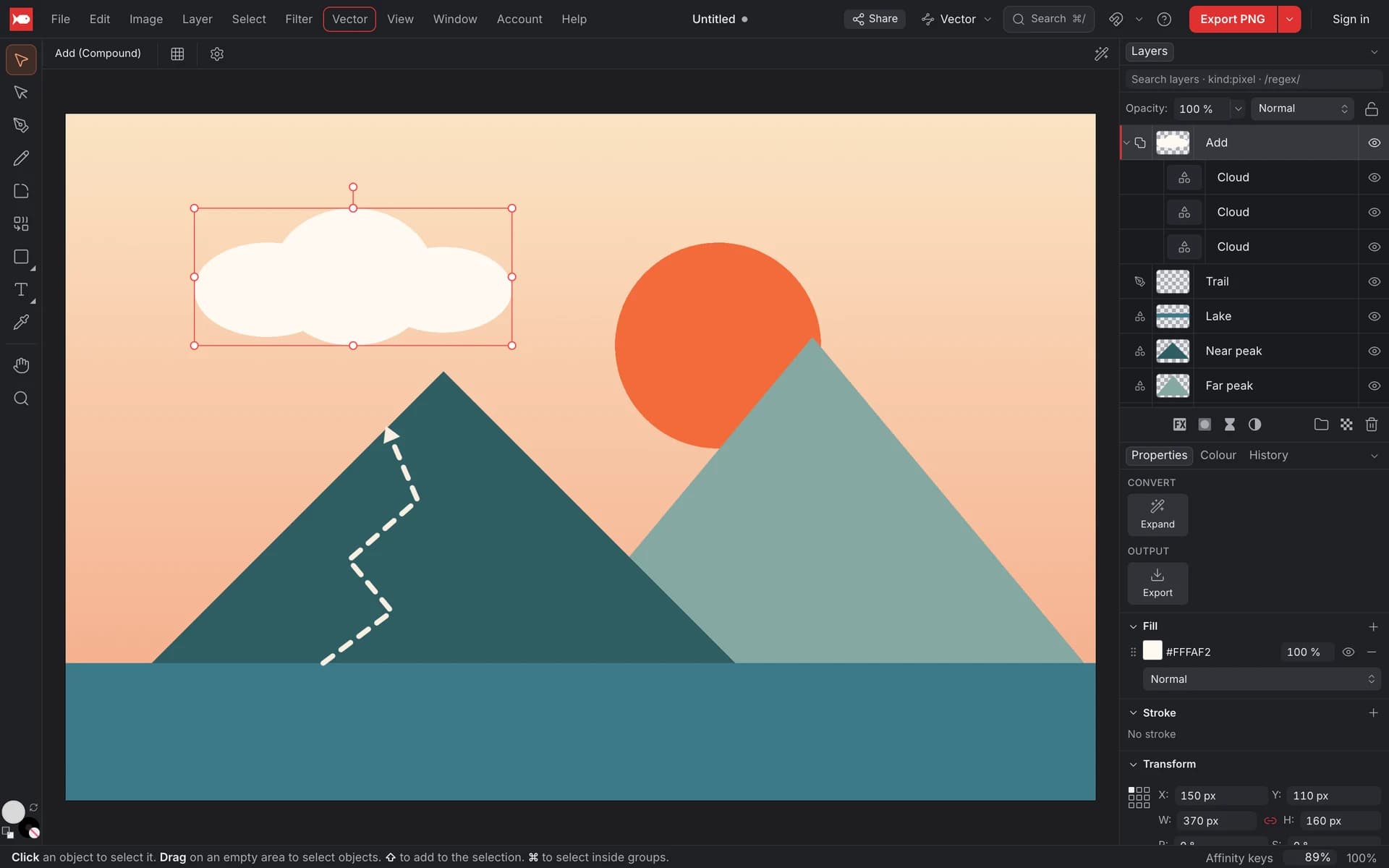Viewport: 1389px width, 868px height.
Task: Create a new layer group folder
Action: [x=1321, y=425]
